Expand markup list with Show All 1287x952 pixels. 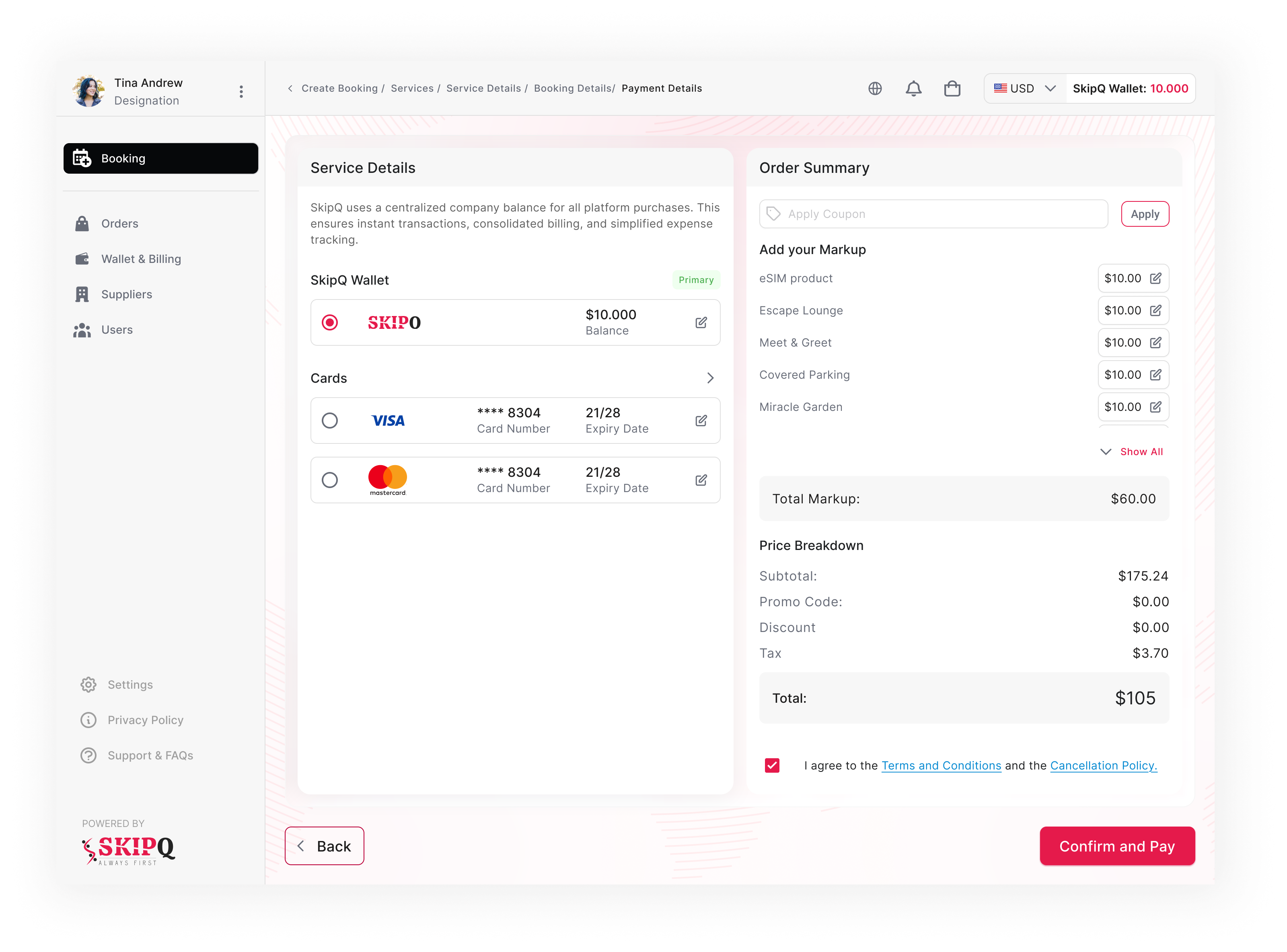(x=1132, y=452)
